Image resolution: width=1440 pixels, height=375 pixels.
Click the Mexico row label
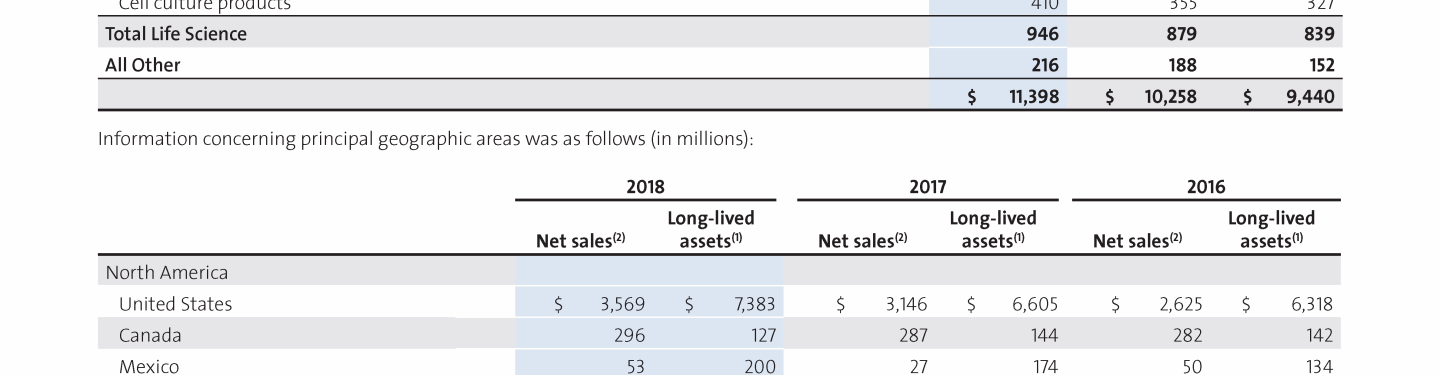pos(148,366)
